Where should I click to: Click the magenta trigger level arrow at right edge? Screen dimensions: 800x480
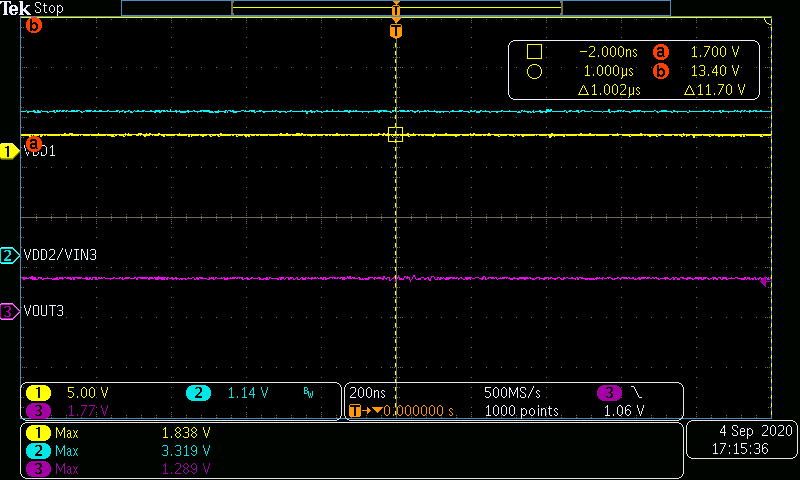coord(766,282)
